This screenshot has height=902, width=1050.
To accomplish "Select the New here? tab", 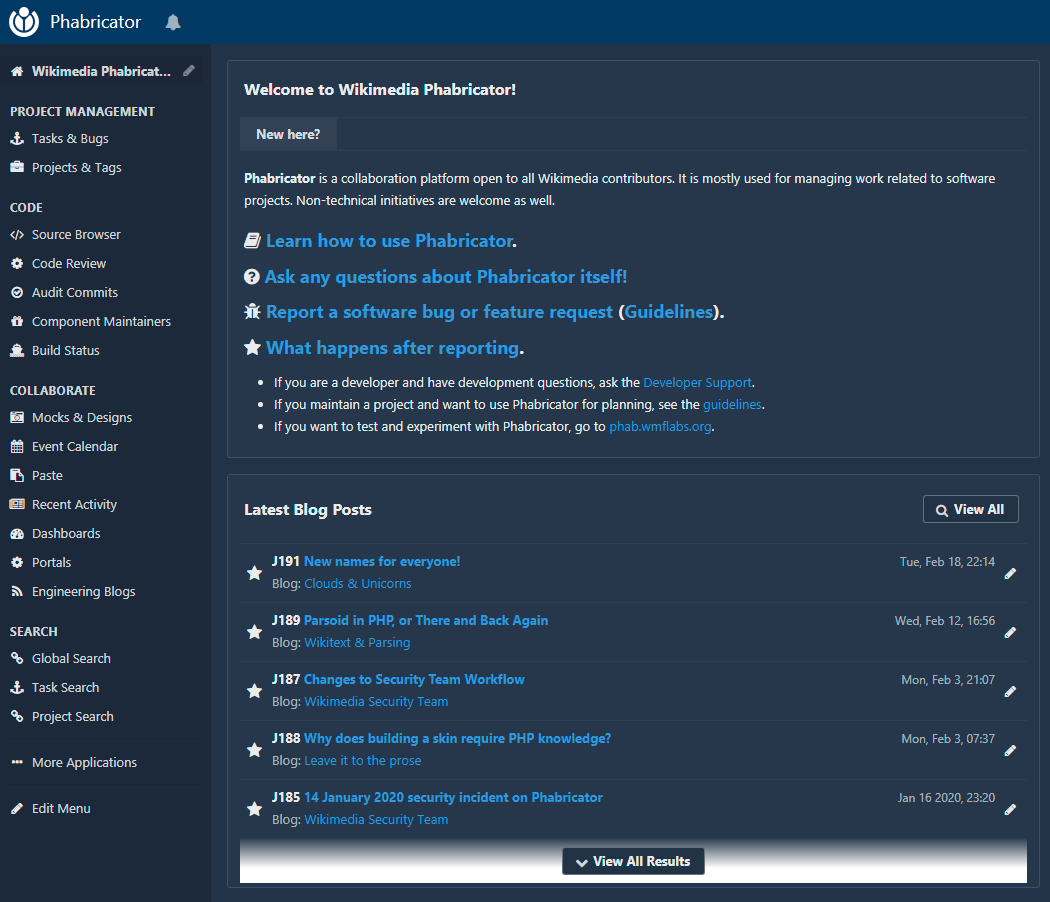I will coord(288,134).
